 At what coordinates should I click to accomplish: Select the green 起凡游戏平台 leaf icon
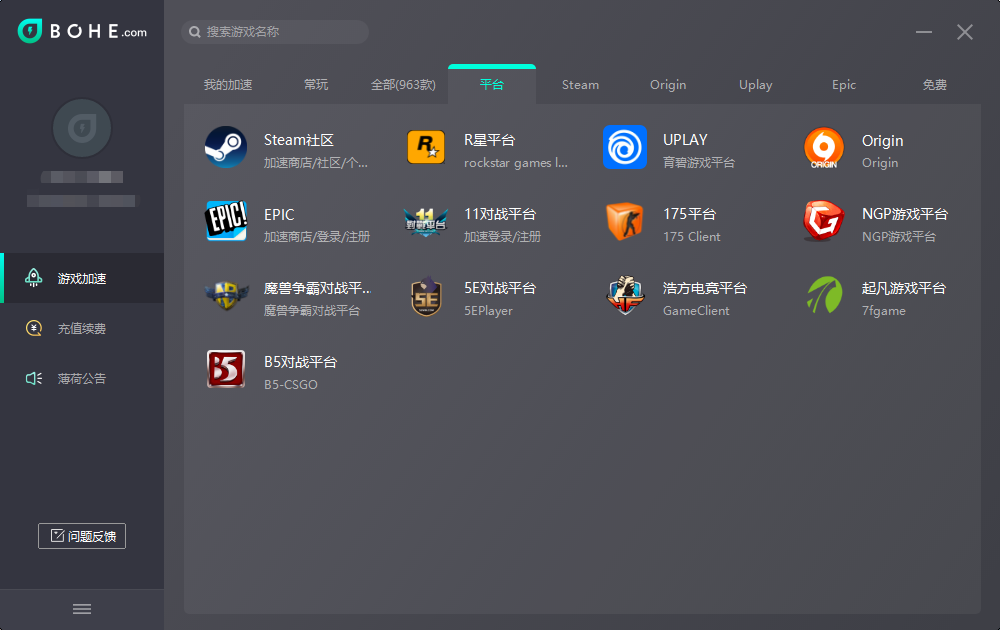(824, 295)
